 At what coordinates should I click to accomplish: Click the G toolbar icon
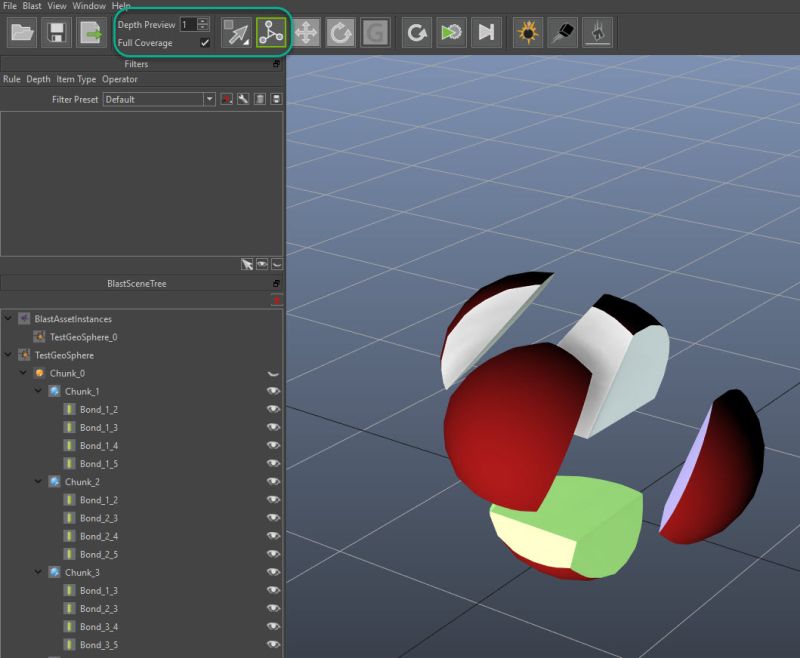pos(375,33)
